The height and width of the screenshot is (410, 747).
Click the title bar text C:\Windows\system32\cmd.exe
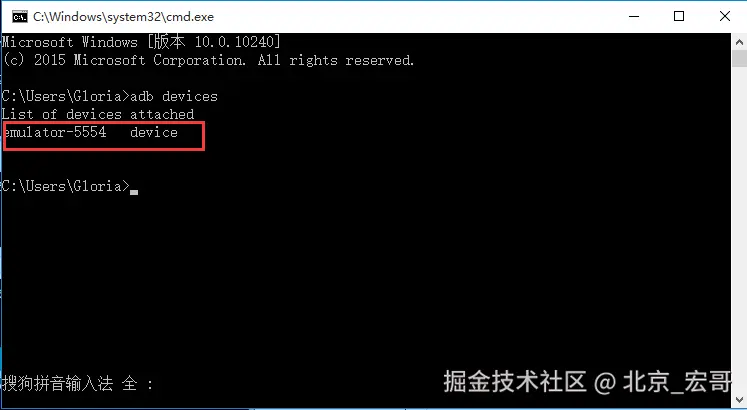pos(123,17)
